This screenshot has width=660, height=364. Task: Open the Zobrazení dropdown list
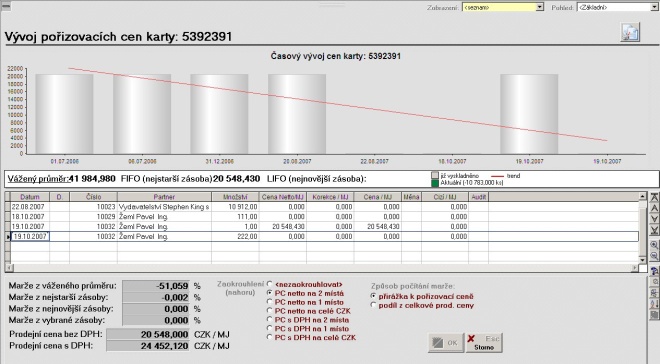540,7
